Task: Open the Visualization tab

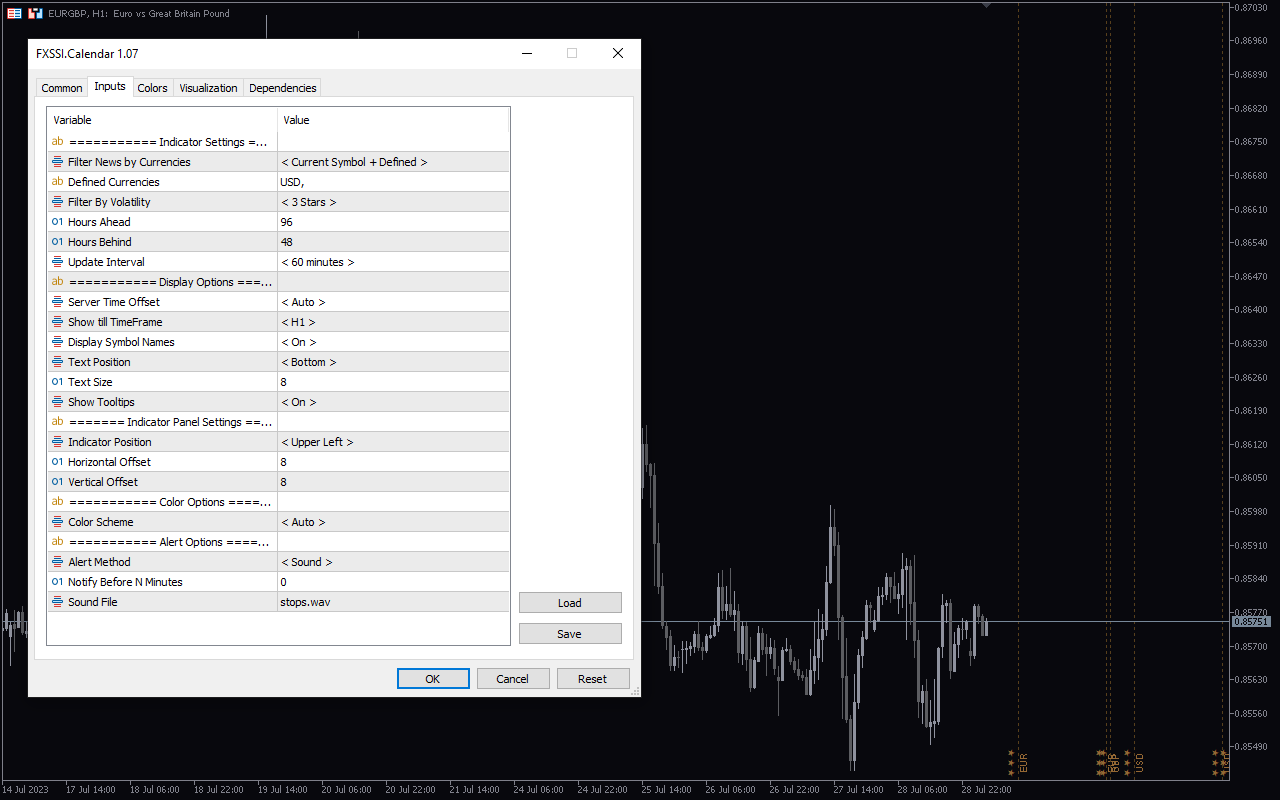Action: point(208,88)
